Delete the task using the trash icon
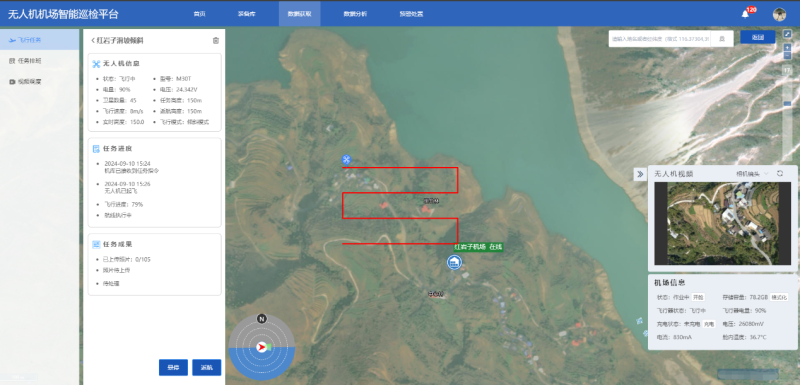 (x=216, y=41)
